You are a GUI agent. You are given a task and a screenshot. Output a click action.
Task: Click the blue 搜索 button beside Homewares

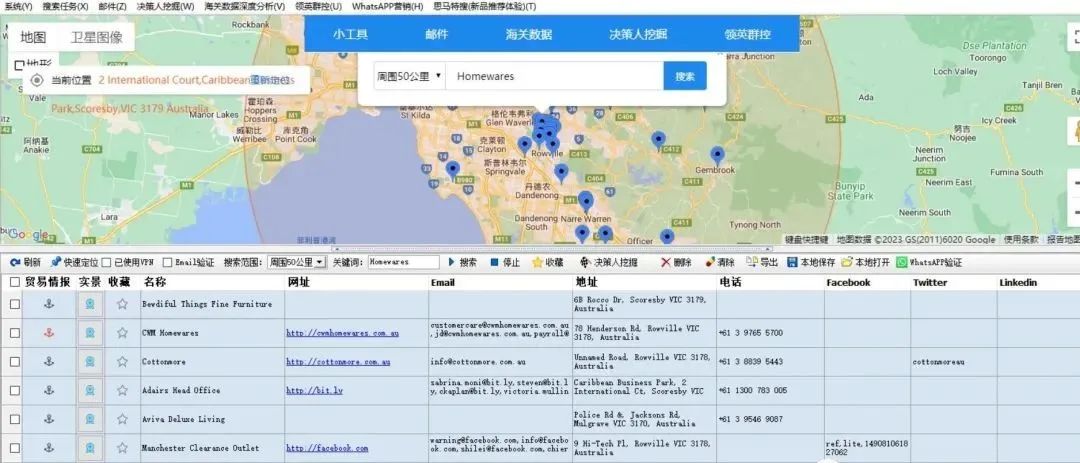[685, 76]
